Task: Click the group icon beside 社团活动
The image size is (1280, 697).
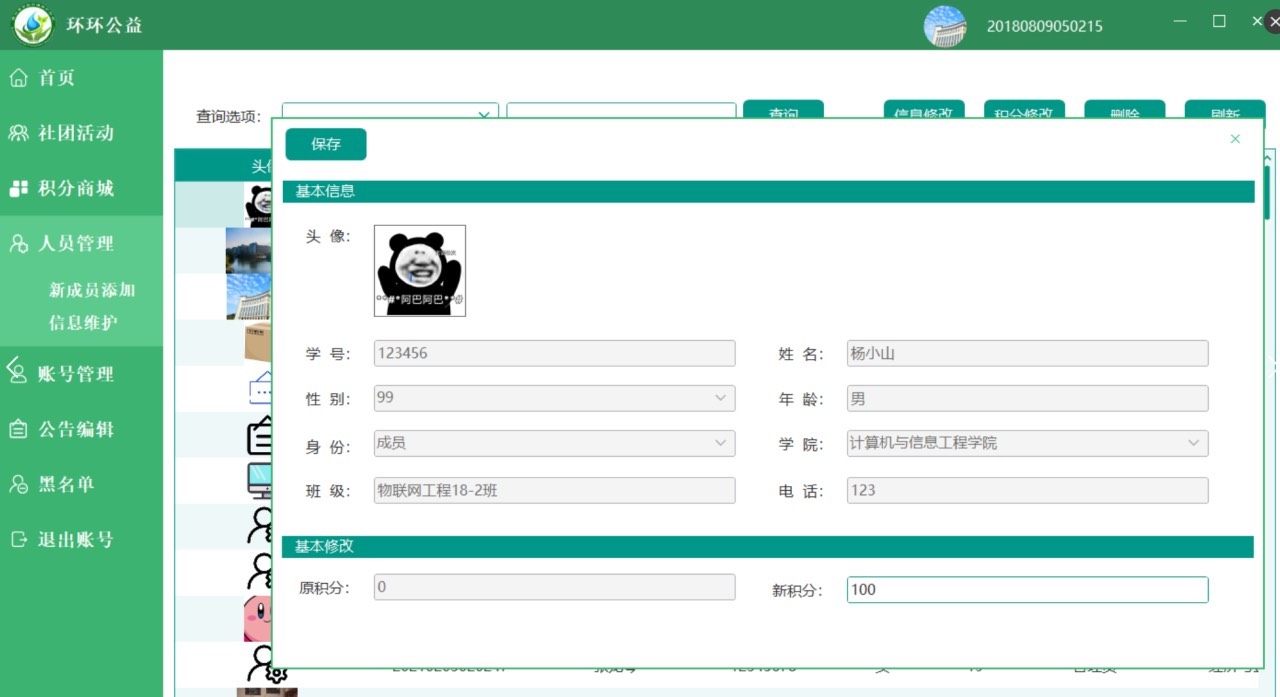Action: tap(18, 133)
